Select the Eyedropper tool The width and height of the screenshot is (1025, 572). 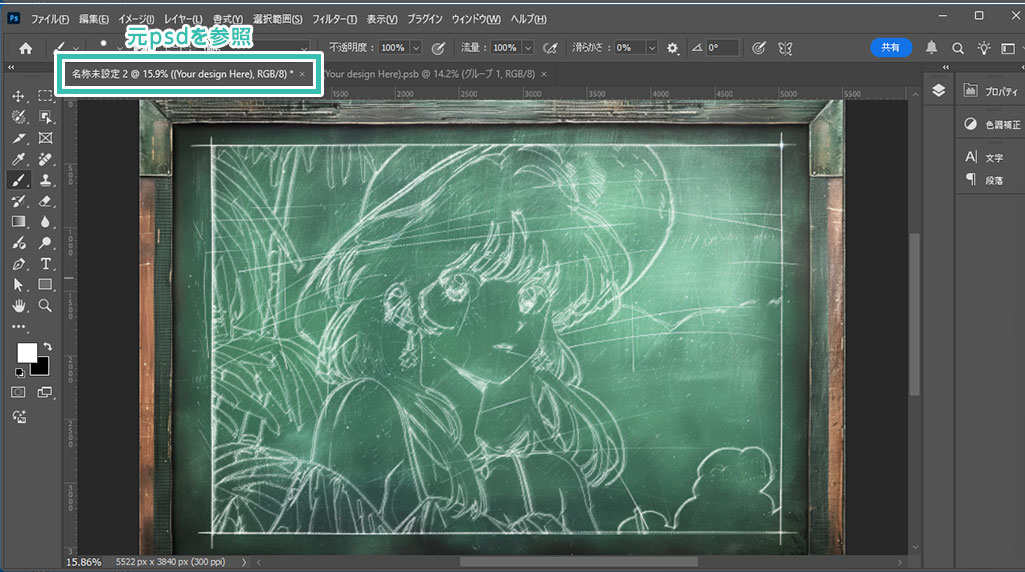pos(18,159)
